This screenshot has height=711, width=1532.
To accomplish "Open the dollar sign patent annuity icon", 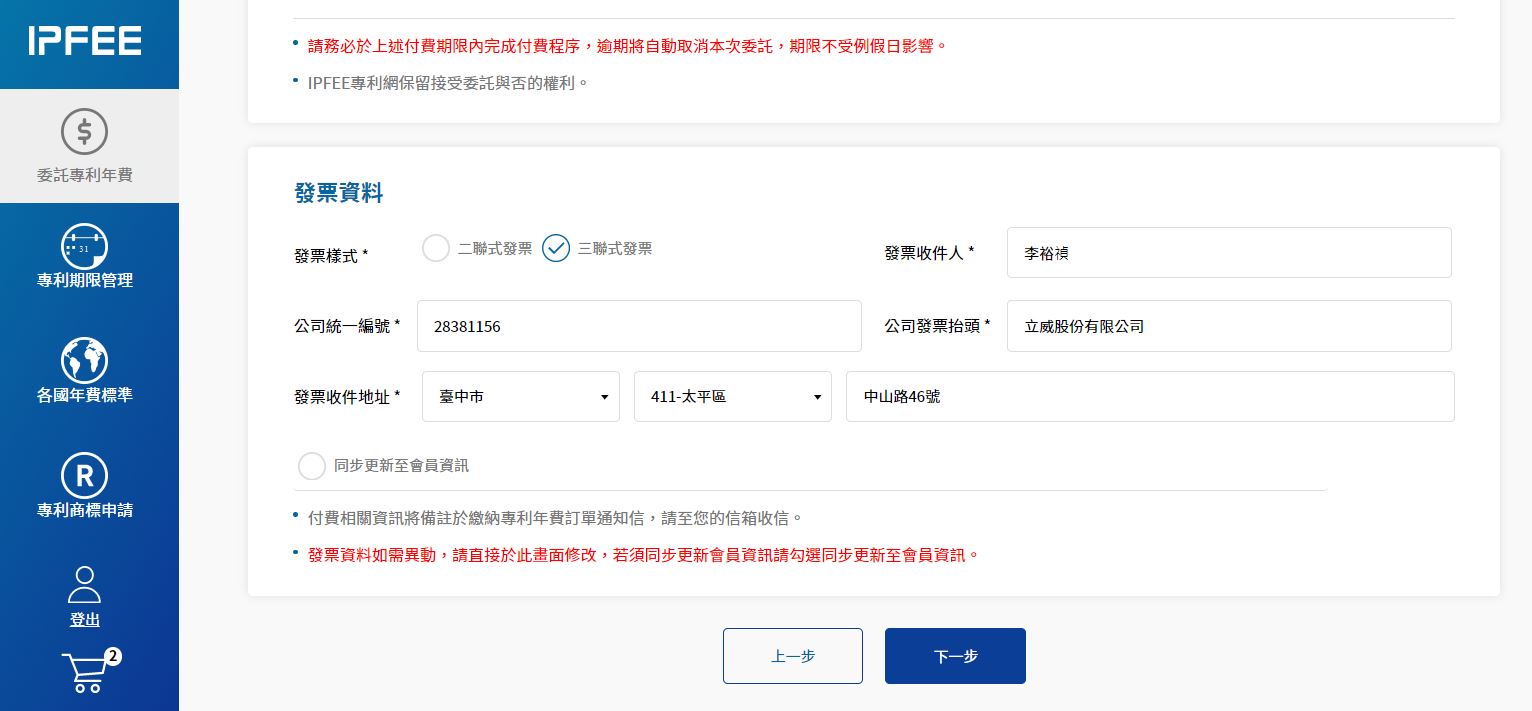I will (x=85, y=132).
